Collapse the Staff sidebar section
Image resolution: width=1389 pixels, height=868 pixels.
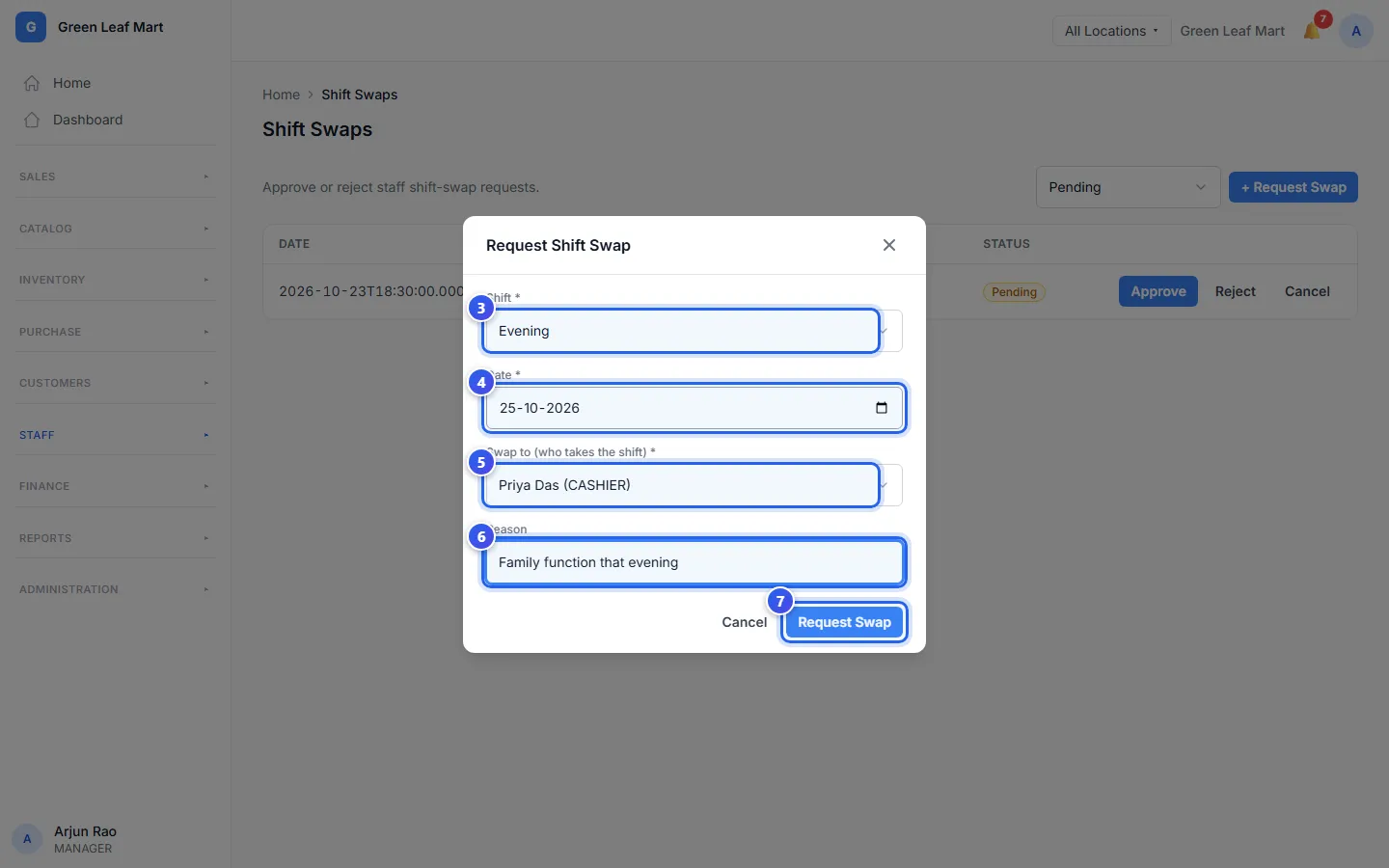(116, 435)
